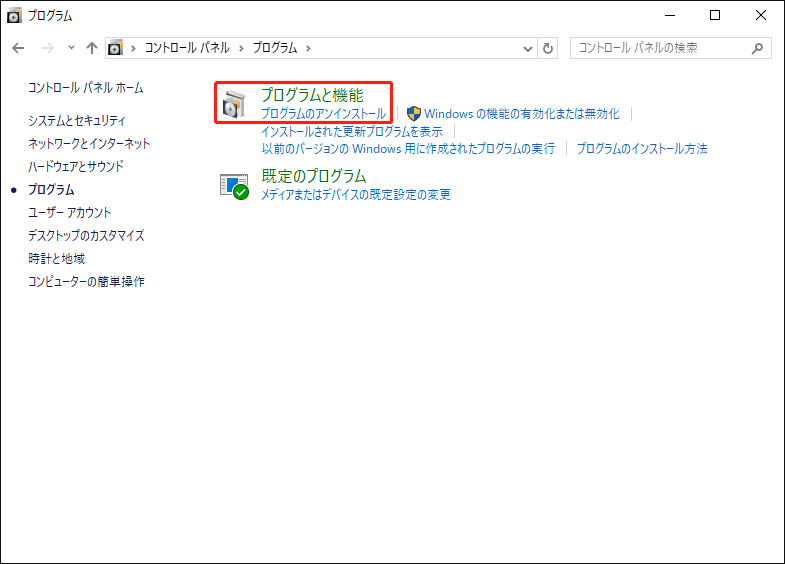Click メディアまたはデバイスの既定設定の変更
The width and height of the screenshot is (785, 564).
click(356, 195)
